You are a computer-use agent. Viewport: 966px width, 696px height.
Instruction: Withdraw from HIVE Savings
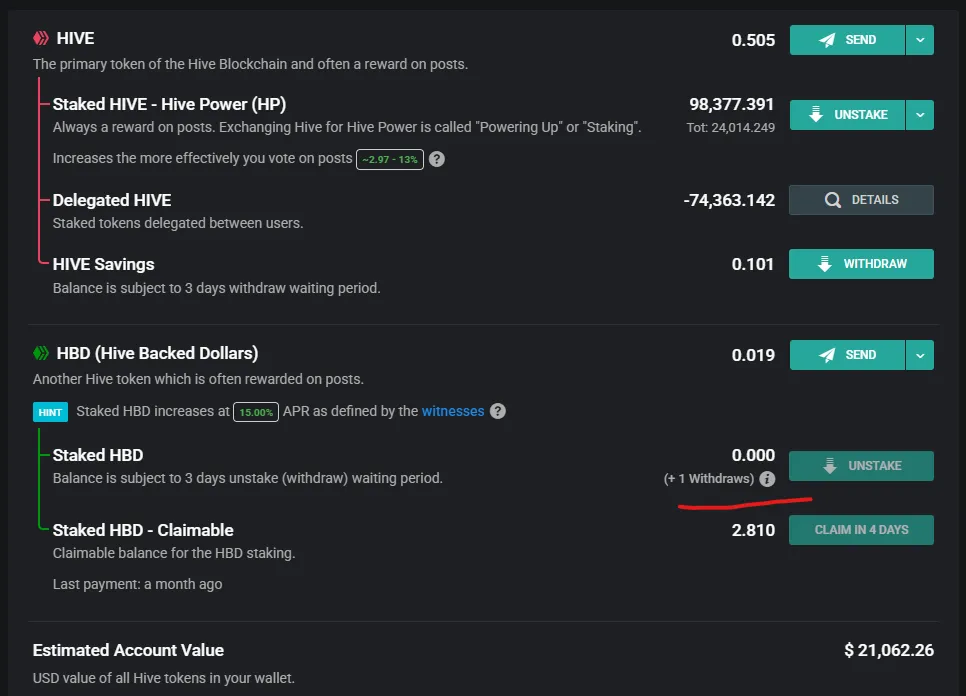(861, 264)
